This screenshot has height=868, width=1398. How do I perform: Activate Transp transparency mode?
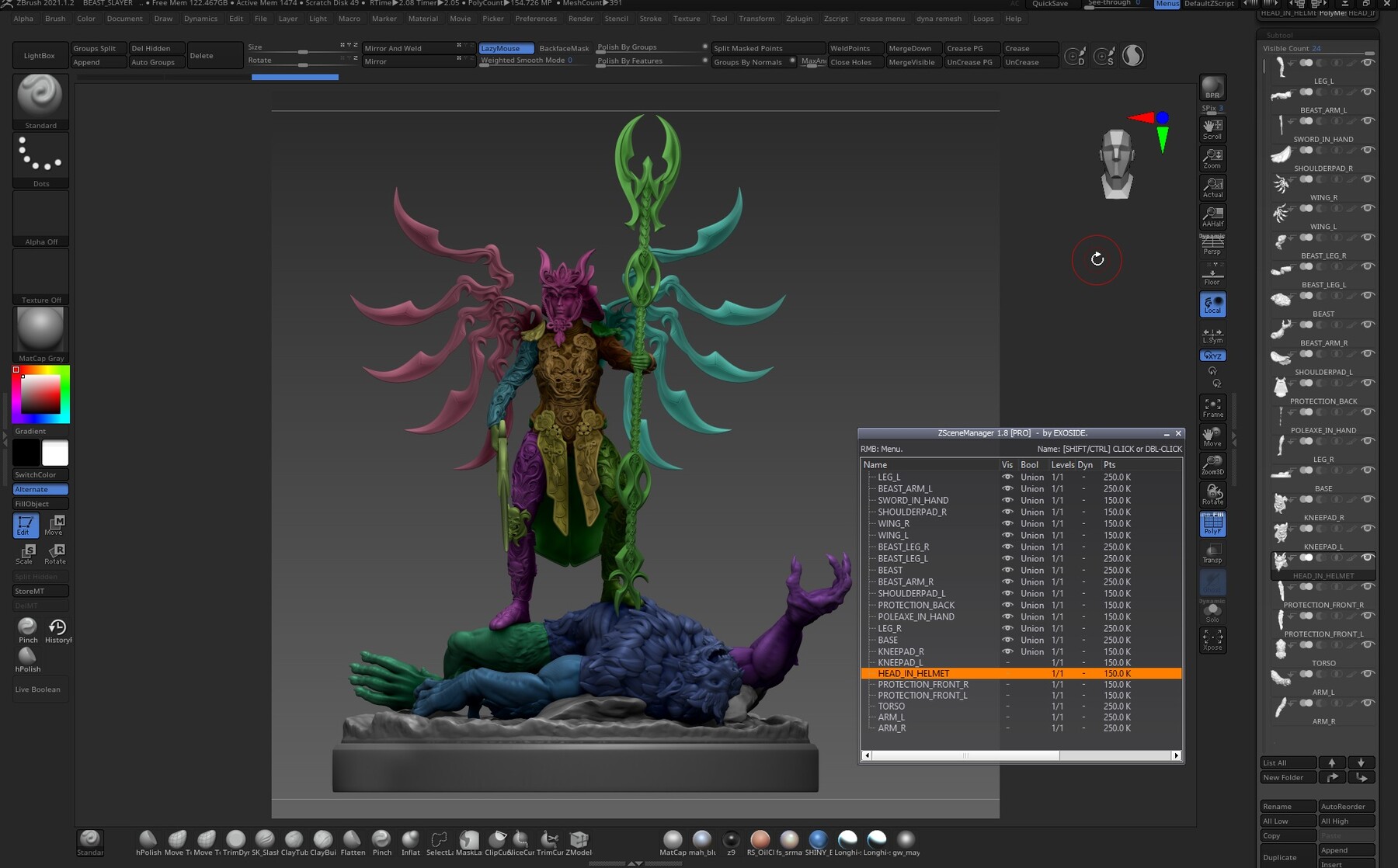pyautogui.click(x=1212, y=554)
